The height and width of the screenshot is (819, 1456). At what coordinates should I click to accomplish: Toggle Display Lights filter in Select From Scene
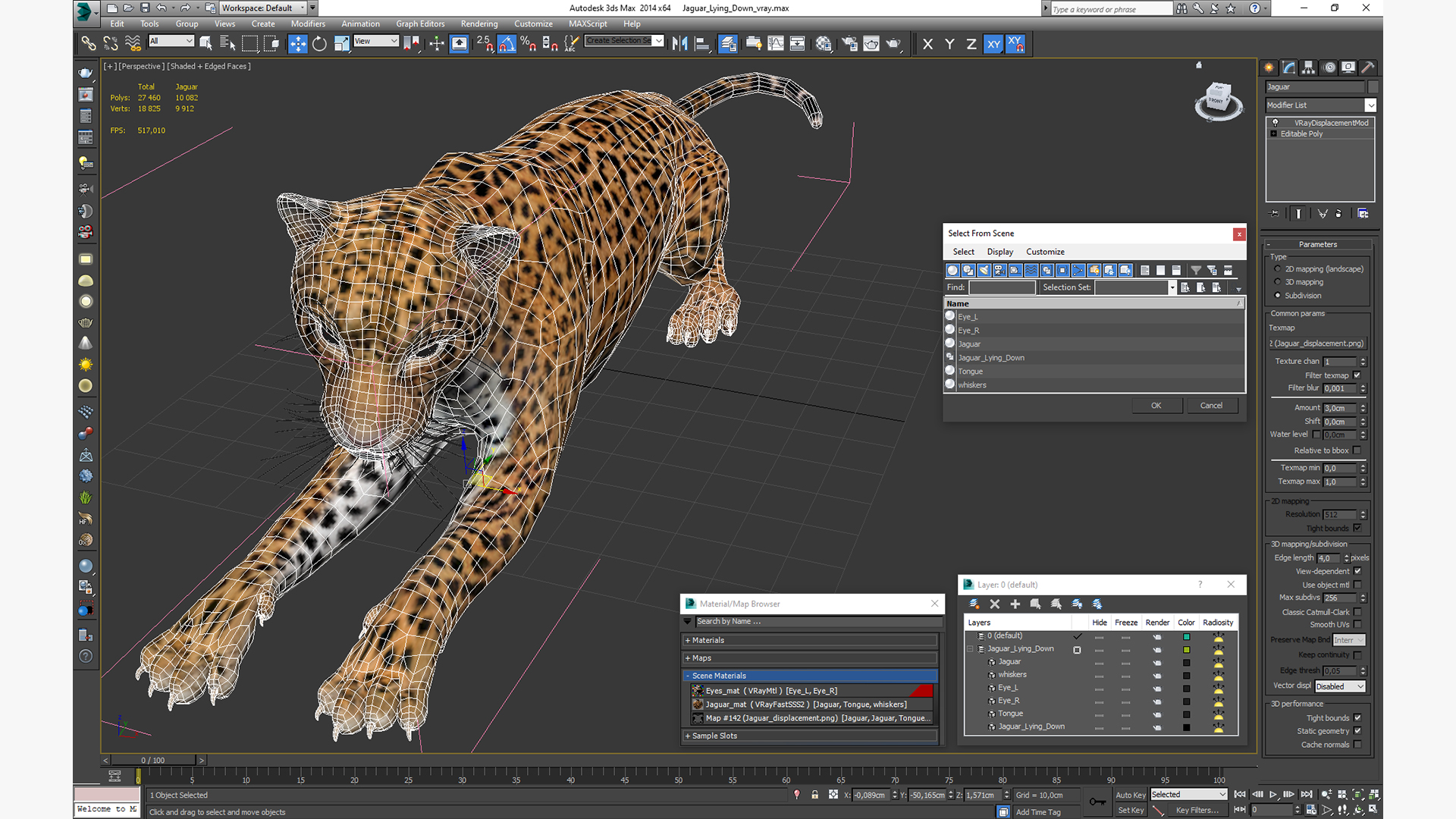click(984, 270)
